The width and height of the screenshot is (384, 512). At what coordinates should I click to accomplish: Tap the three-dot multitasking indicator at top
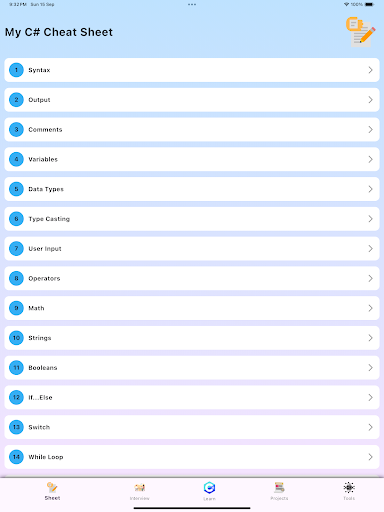pos(192,4)
